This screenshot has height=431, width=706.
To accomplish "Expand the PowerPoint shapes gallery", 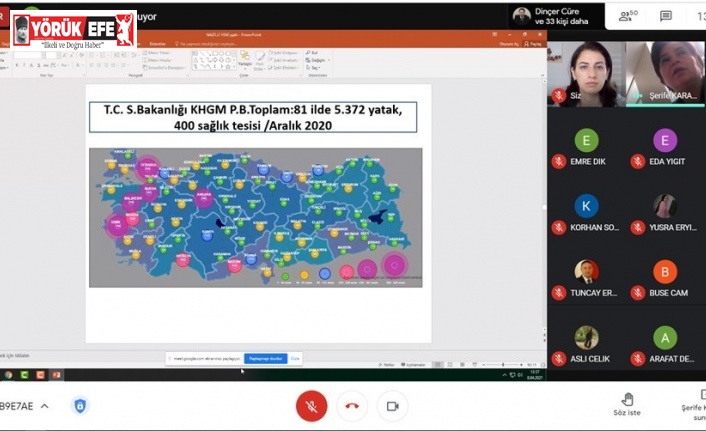I will [x=235, y=67].
